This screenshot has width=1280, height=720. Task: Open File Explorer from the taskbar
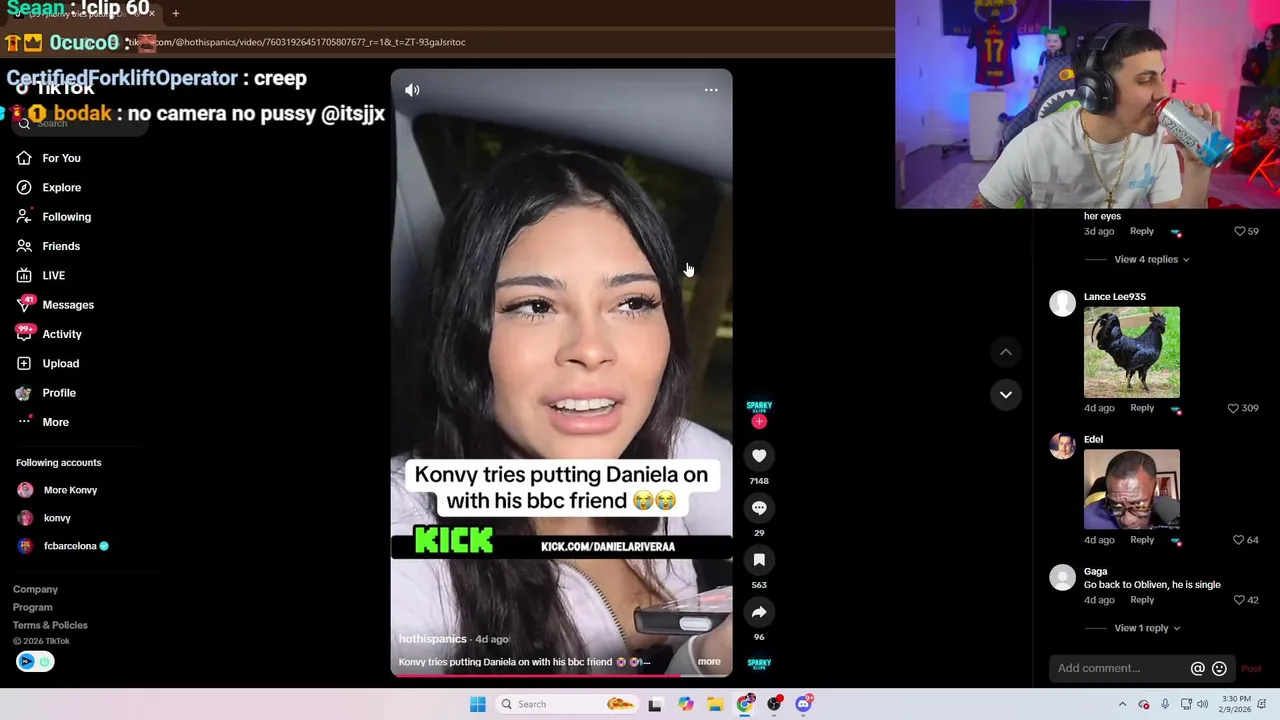point(715,704)
